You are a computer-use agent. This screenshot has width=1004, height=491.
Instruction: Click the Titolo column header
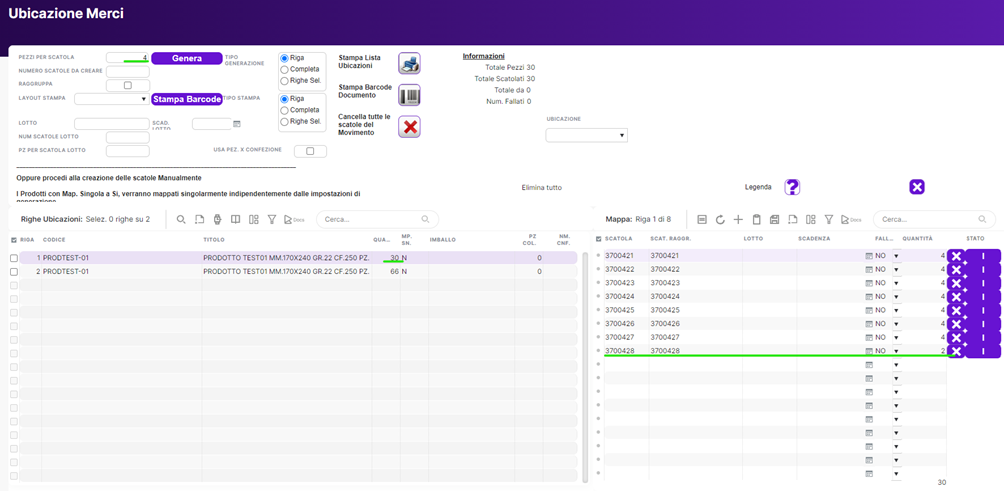point(213,239)
